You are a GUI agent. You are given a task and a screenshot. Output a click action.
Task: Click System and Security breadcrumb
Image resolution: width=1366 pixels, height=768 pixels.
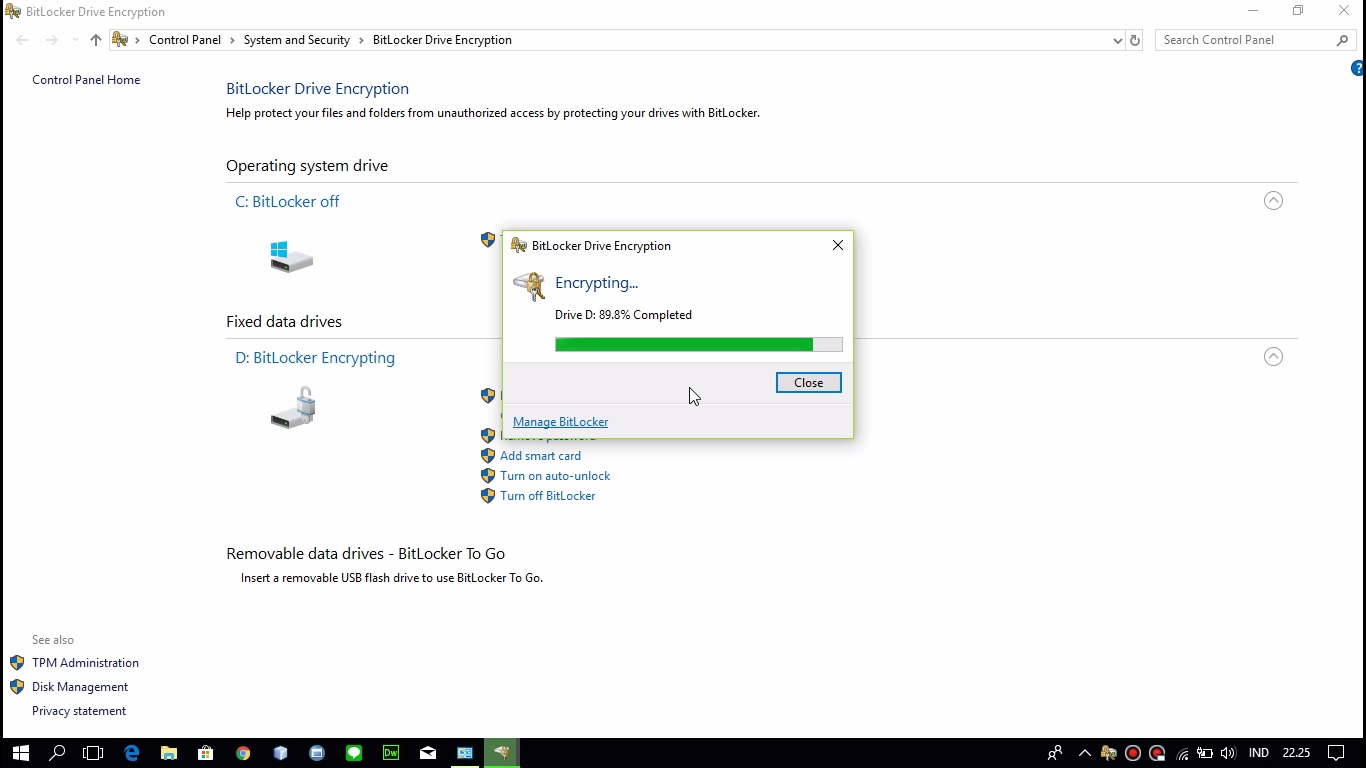tap(297, 40)
